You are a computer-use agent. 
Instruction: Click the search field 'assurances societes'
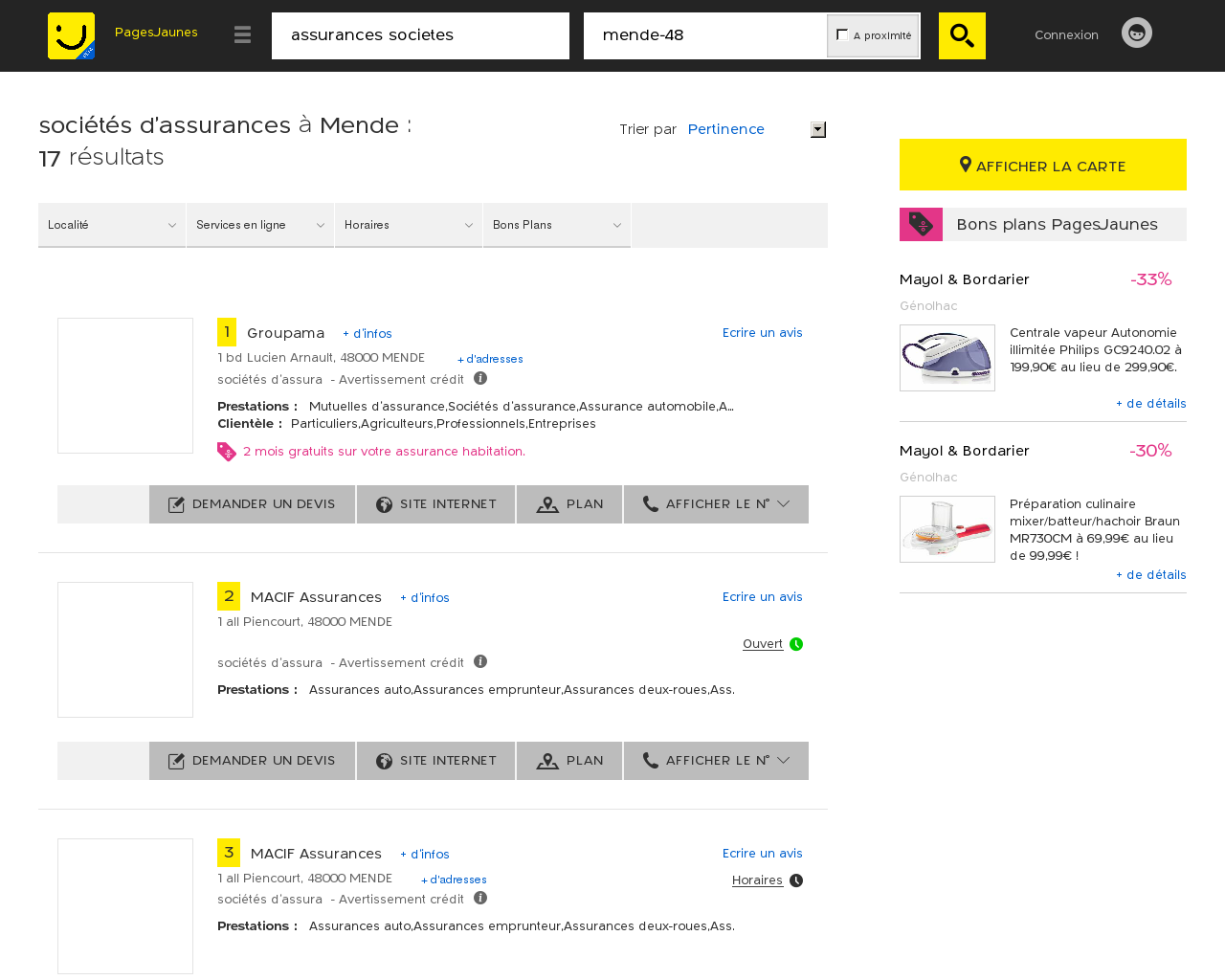click(x=420, y=35)
